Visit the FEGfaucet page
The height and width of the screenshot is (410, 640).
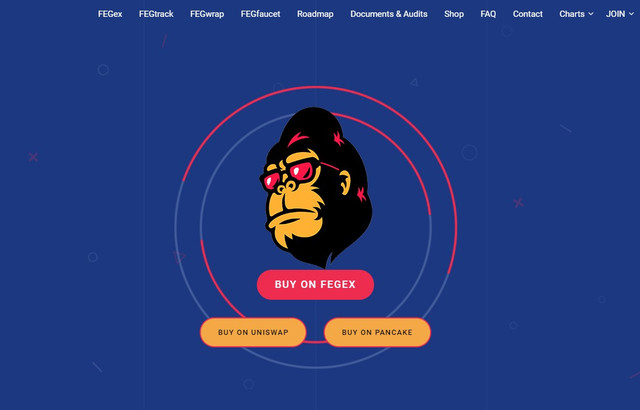(x=260, y=14)
